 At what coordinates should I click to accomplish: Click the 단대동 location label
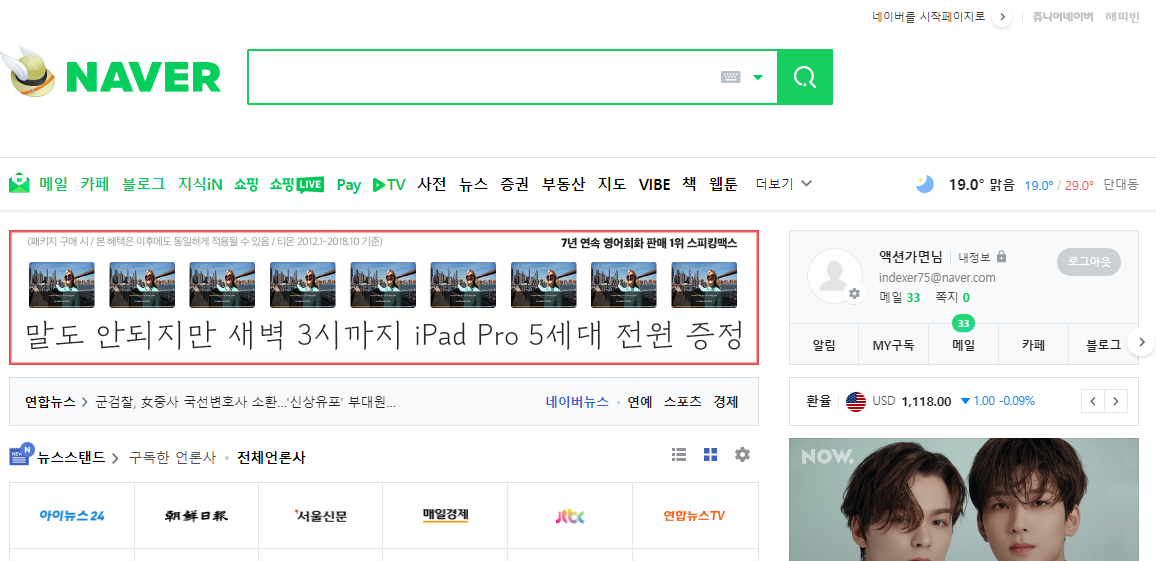click(1121, 184)
